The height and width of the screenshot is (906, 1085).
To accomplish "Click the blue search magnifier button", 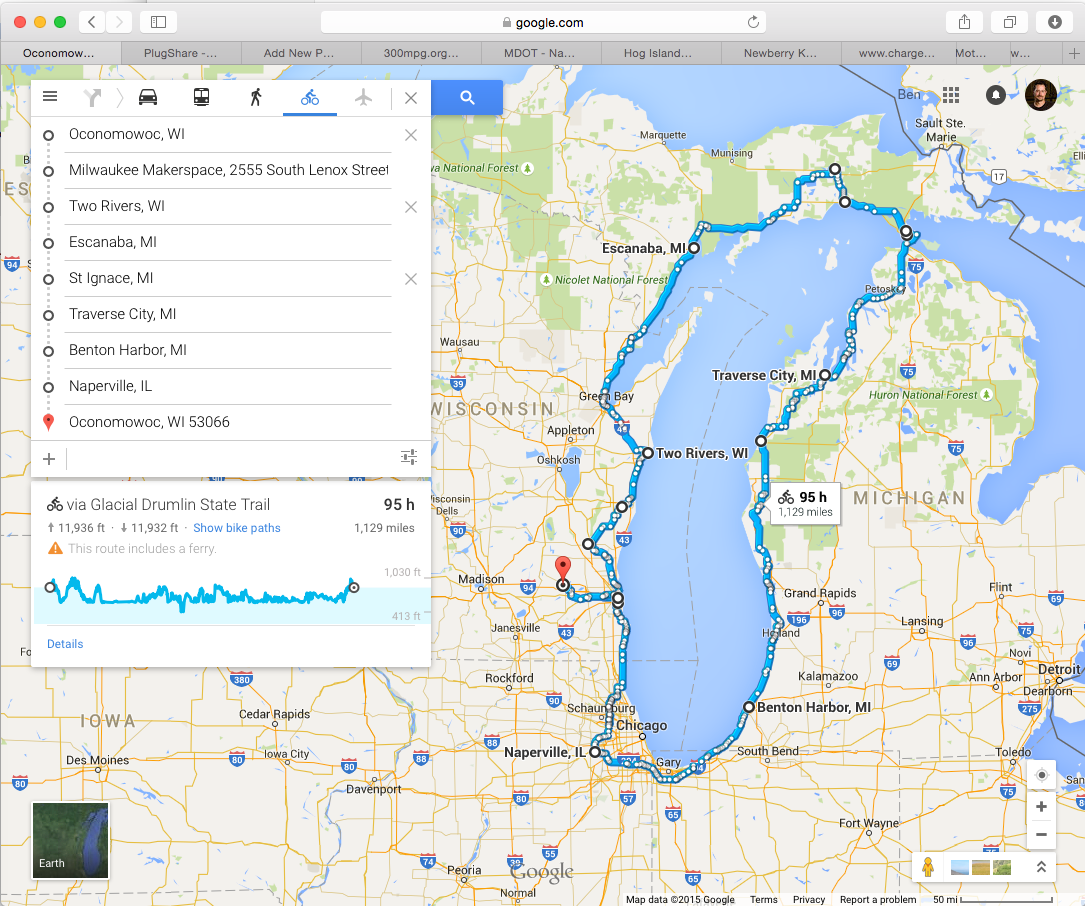I will click(x=467, y=97).
